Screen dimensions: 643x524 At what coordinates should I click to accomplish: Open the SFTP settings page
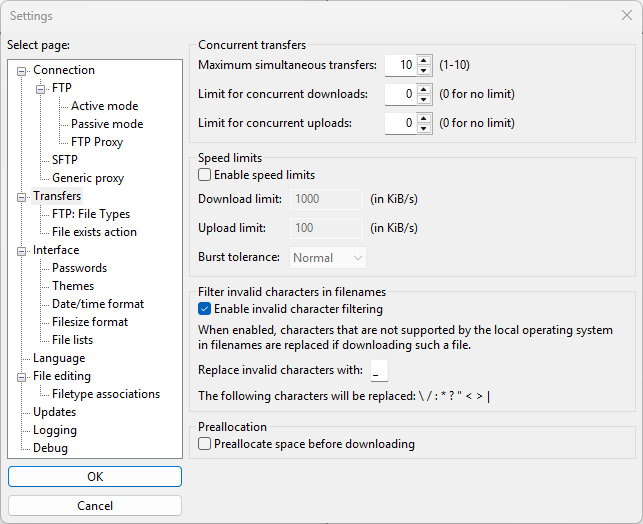click(x=65, y=160)
